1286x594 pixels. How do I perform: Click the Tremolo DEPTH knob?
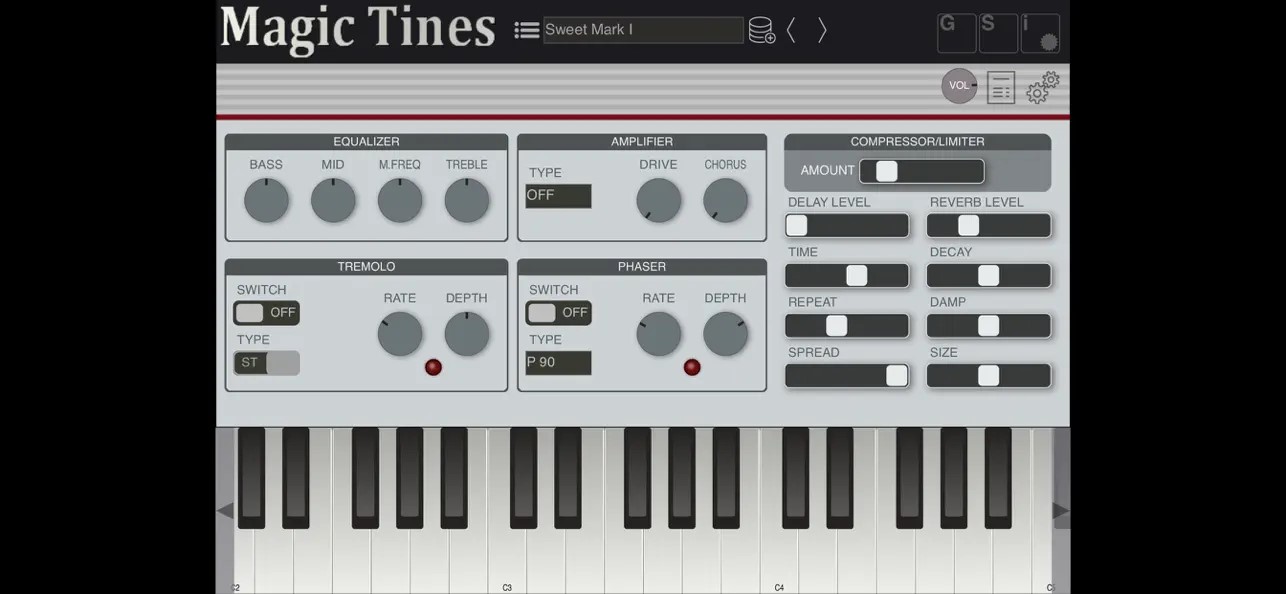467,334
